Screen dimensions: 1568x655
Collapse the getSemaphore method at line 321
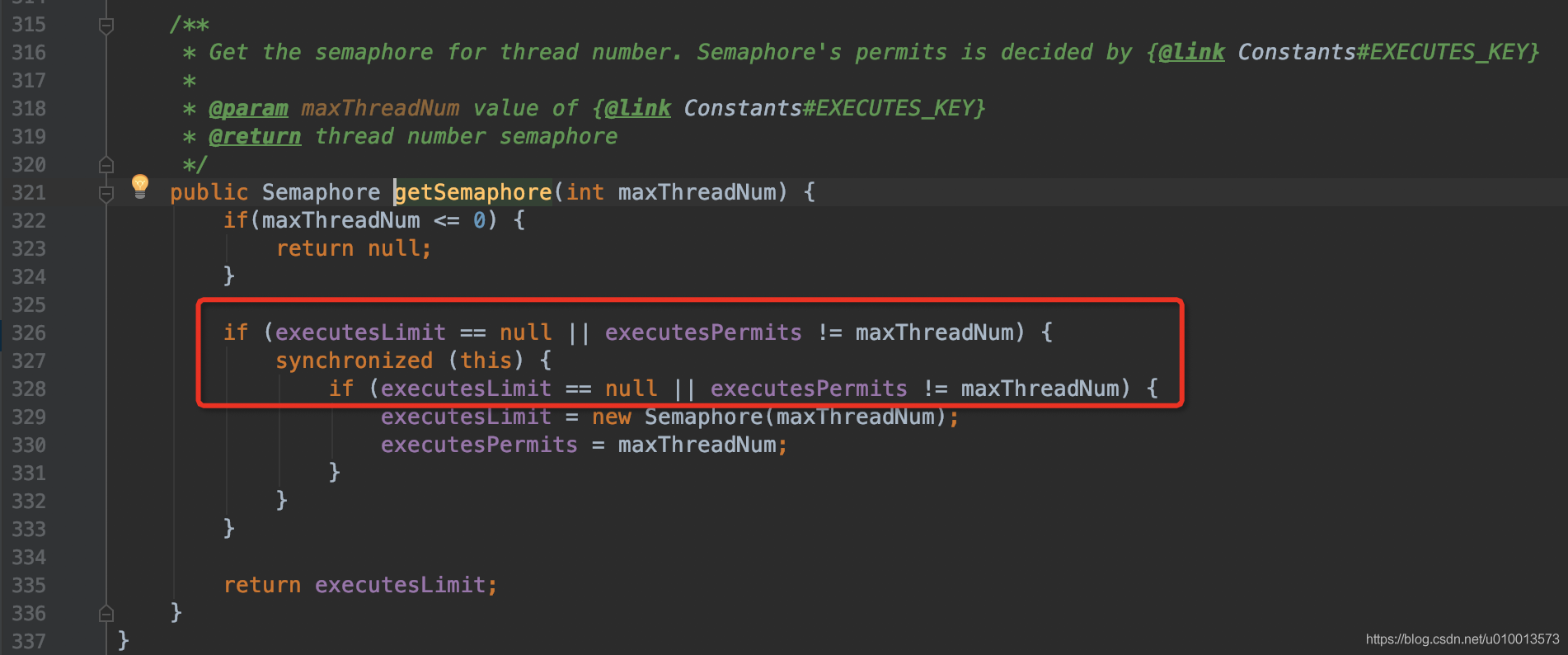point(106,194)
